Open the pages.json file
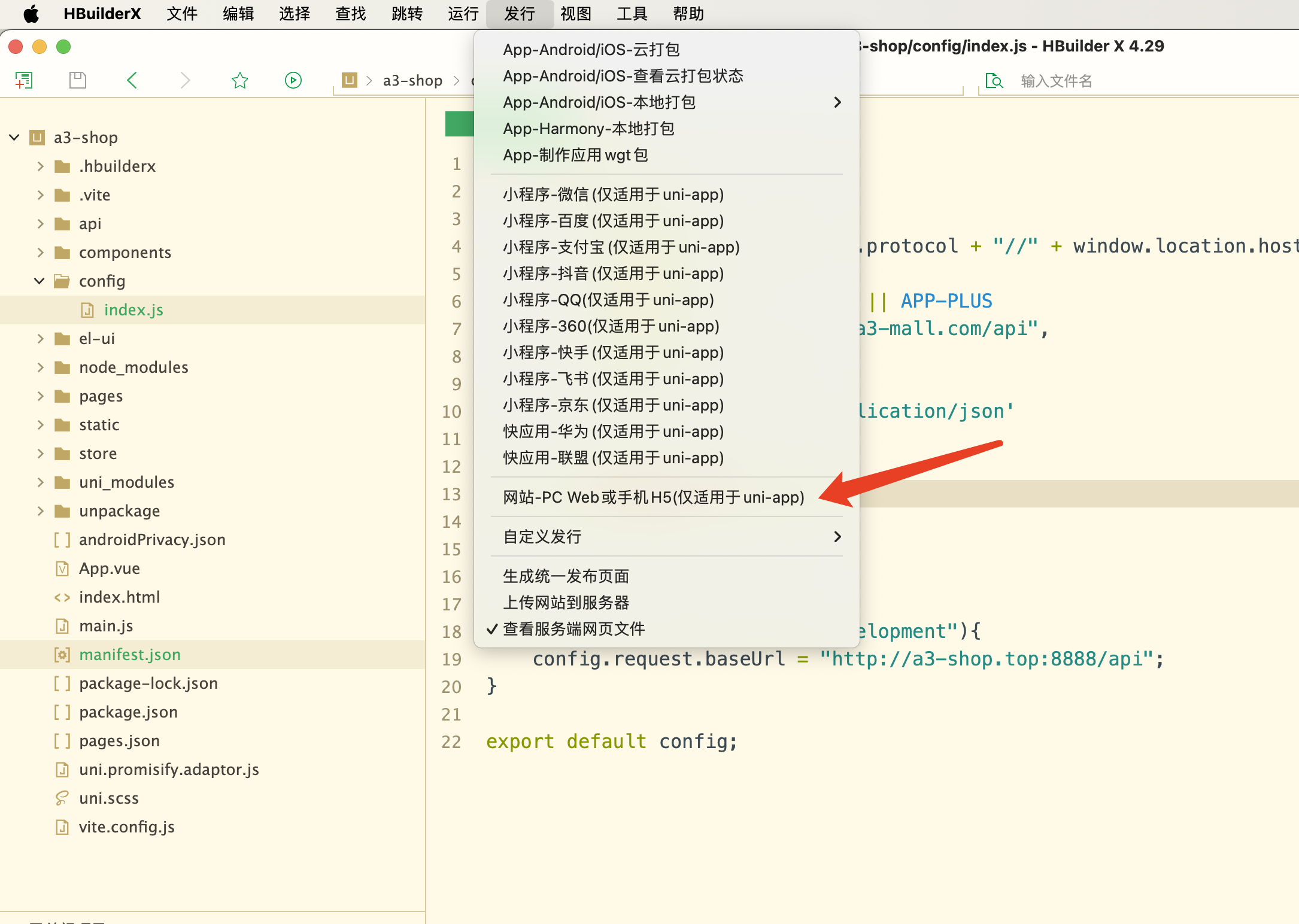 [x=119, y=741]
